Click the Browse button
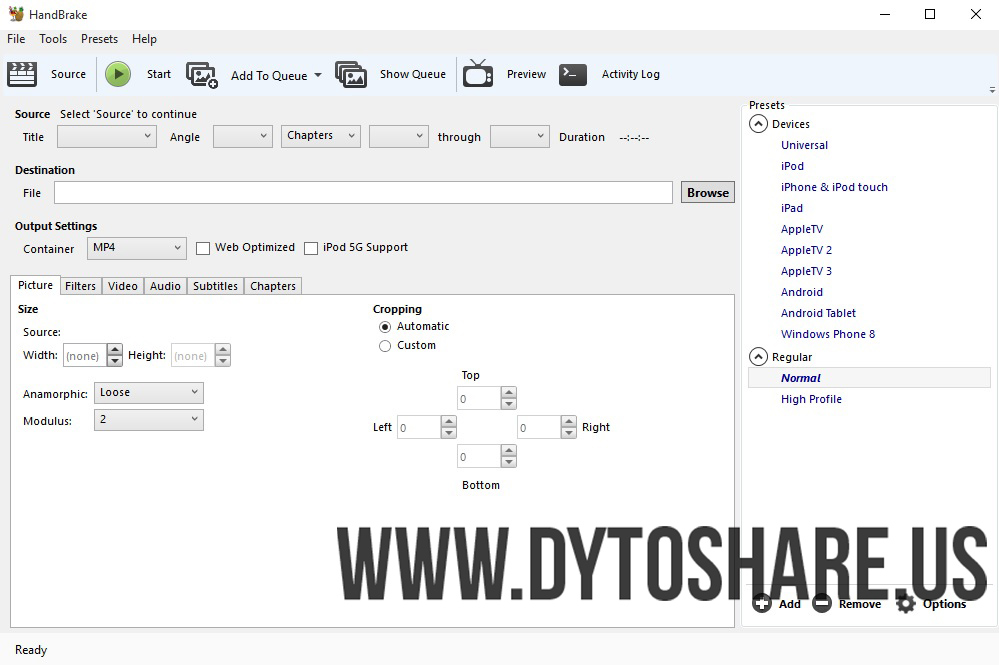Image resolution: width=999 pixels, height=665 pixels. (x=707, y=192)
